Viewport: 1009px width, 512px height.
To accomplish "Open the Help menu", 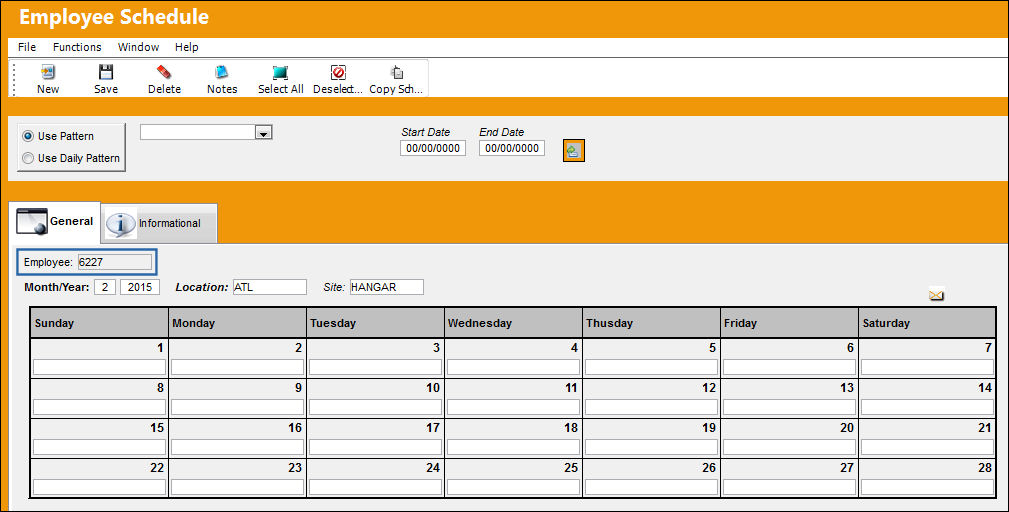I will point(187,47).
